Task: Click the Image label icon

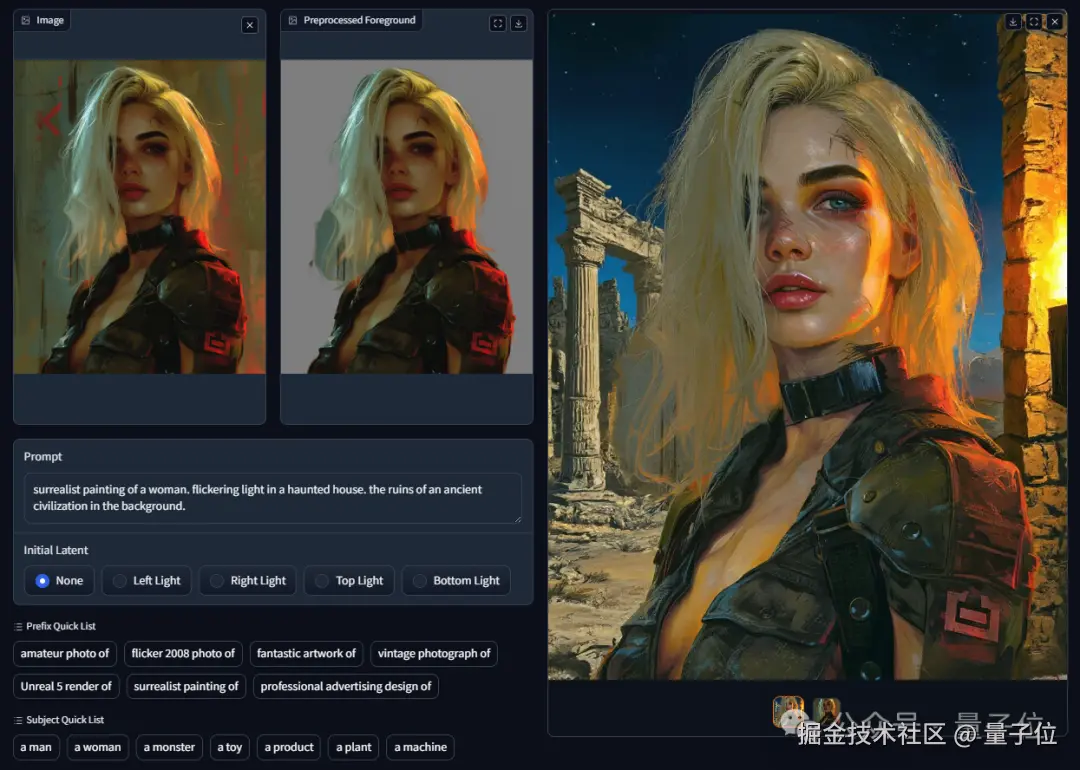Action: click(25, 20)
